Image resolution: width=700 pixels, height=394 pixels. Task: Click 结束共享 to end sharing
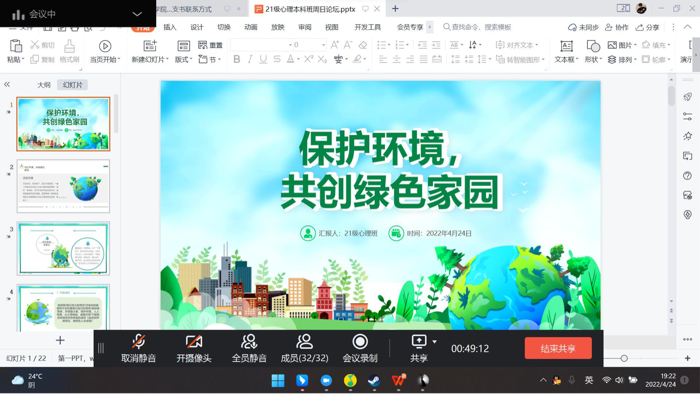(558, 348)
